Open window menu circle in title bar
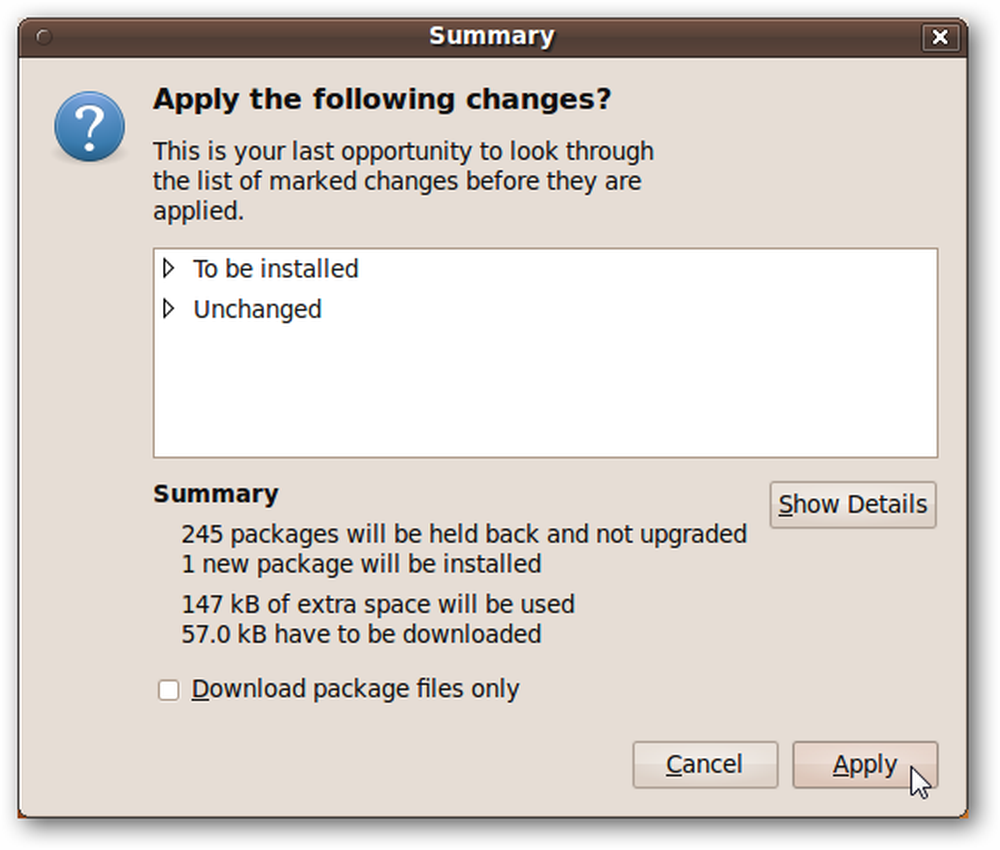This screenshot has width=1000, height=850. point(43,37)
